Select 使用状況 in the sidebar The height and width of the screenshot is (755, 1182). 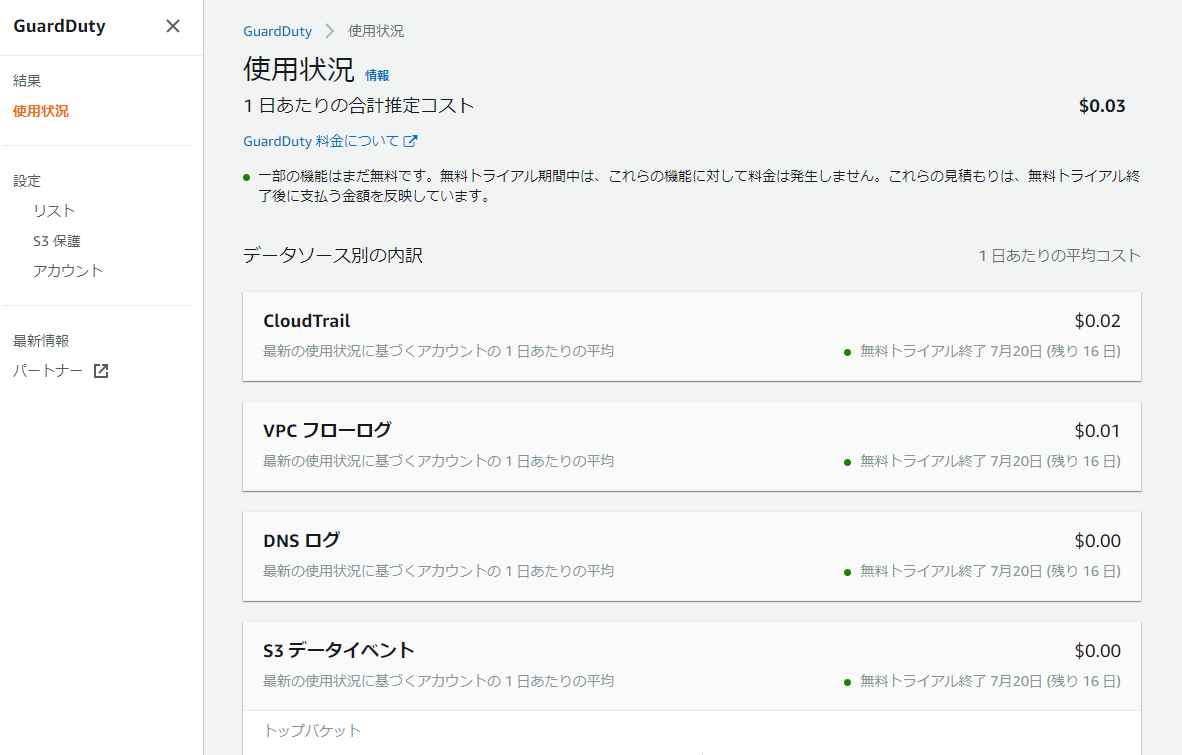pos(41,111)
